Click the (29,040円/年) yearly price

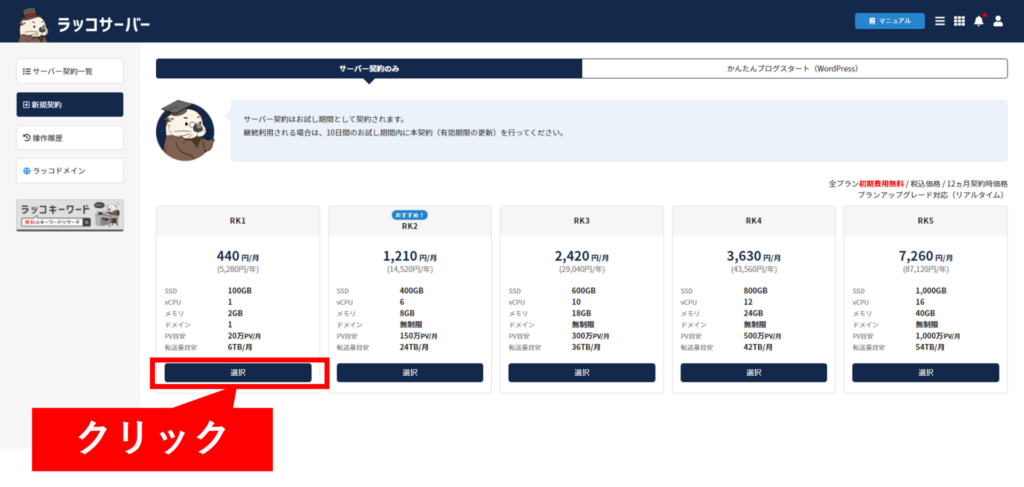[x=582, y=269]
